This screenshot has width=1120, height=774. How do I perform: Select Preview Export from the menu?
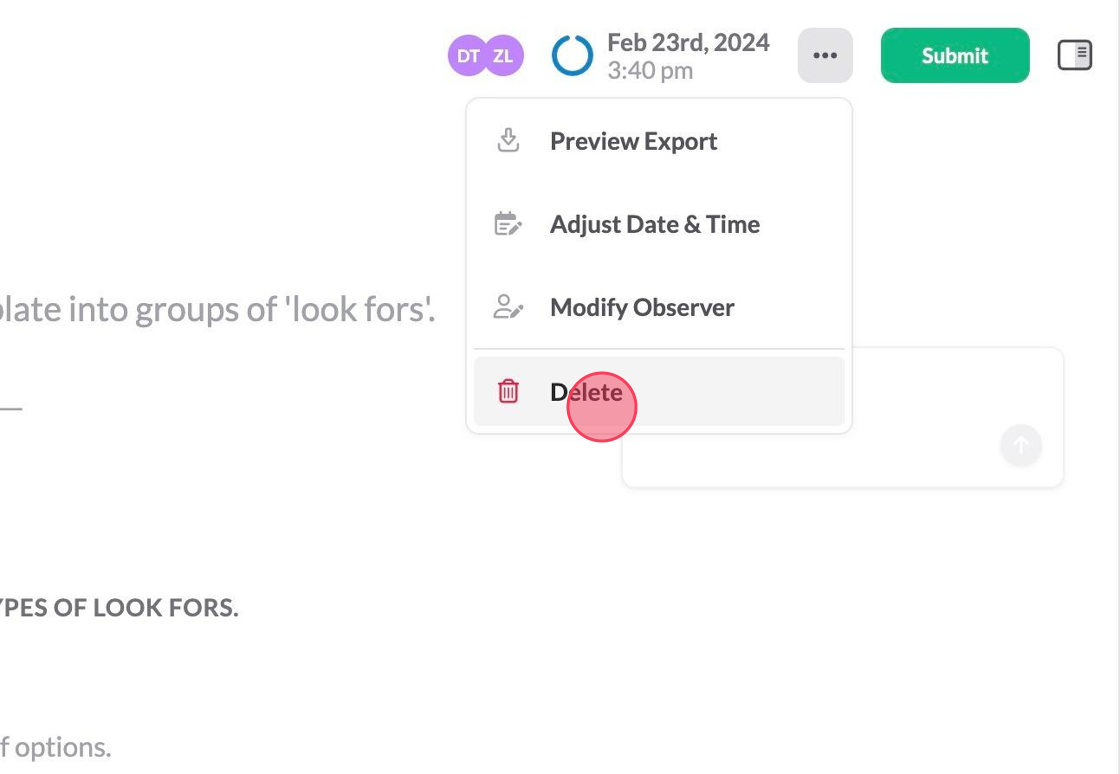pyautogui.click(x=633, y=141)
